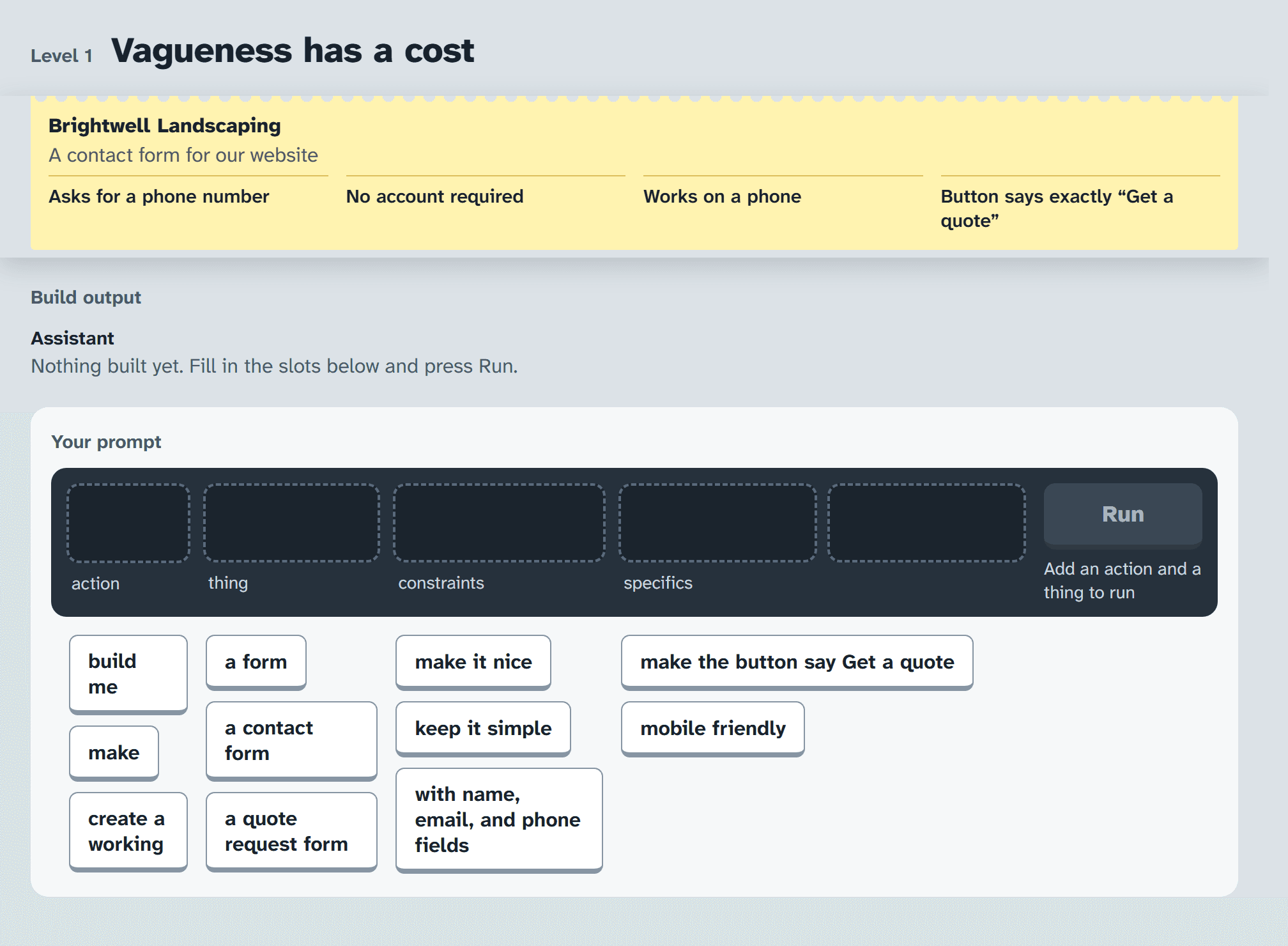Click the "Add an action and a thing to run" hint

coord(1123,580)
